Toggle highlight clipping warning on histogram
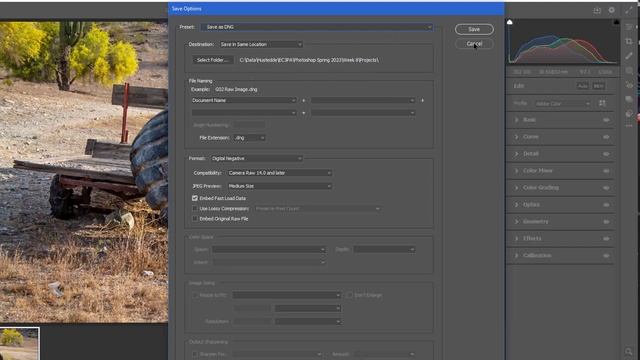 tap(616, 22)
